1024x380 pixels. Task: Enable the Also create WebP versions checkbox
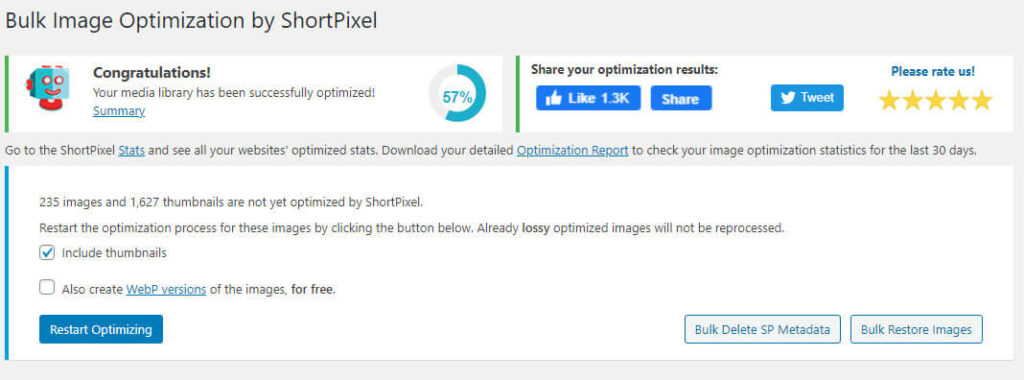coord(47,287)
